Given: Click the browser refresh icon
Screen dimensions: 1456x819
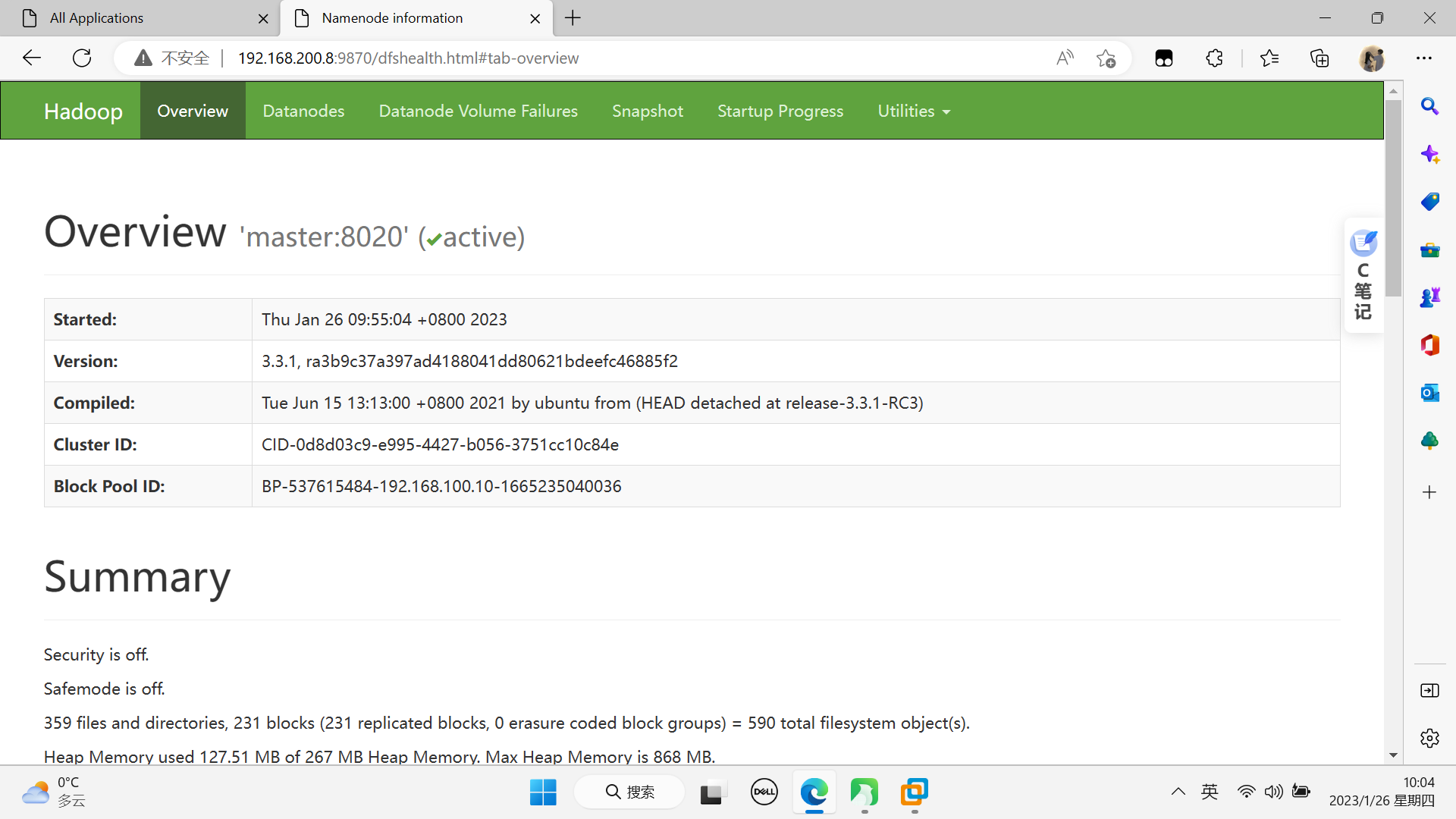Looking at the screenshot, I should click(x=82, y=58).
